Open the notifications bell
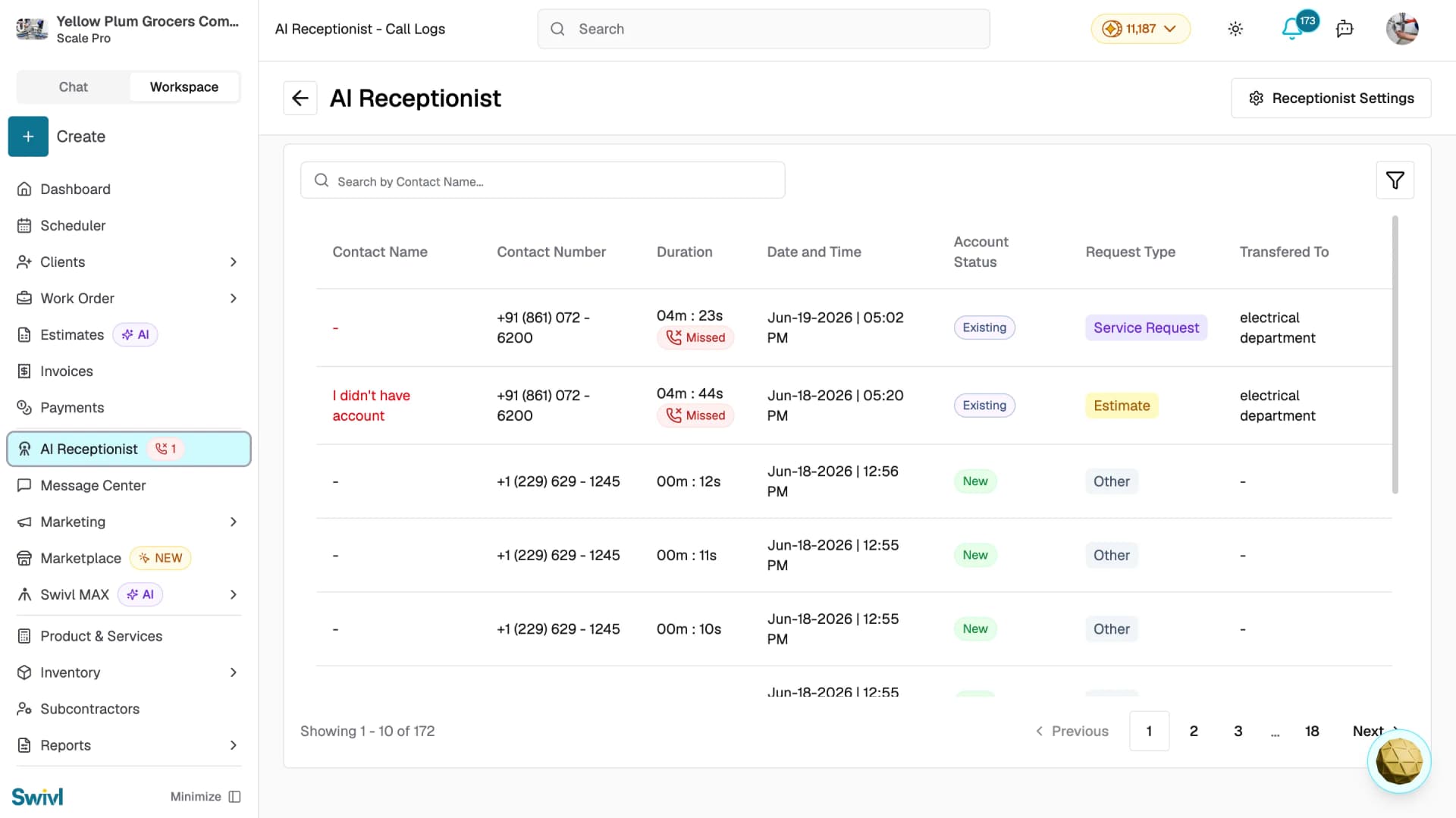This screenshot has height=818, width=1456. [x=1291, y=29]
